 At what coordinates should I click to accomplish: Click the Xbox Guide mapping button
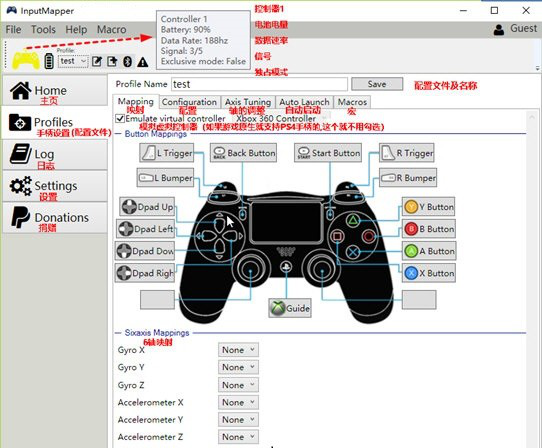[x=290, y=308]
